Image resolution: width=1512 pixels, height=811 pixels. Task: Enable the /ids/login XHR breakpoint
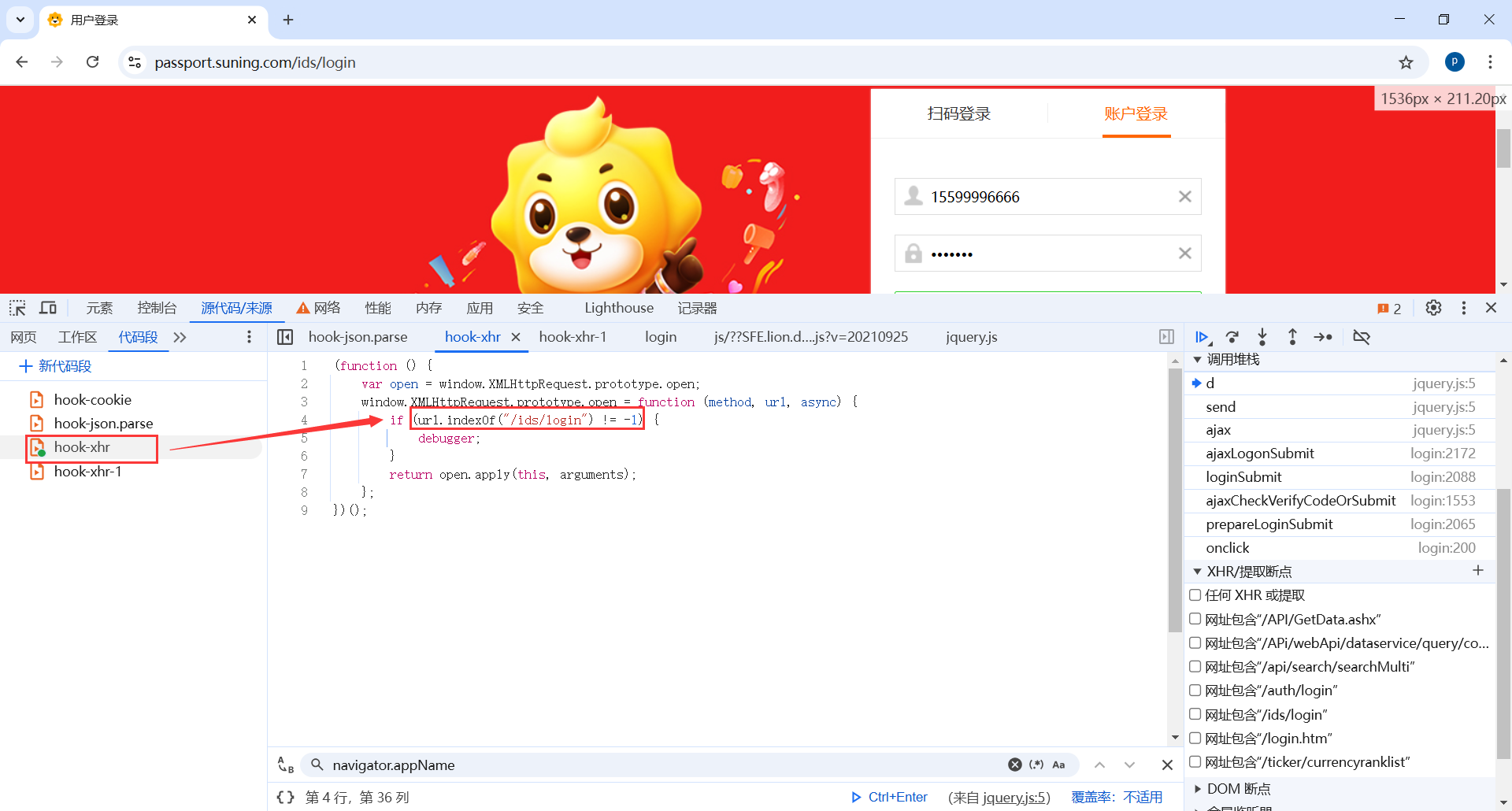click(1195, 714)
